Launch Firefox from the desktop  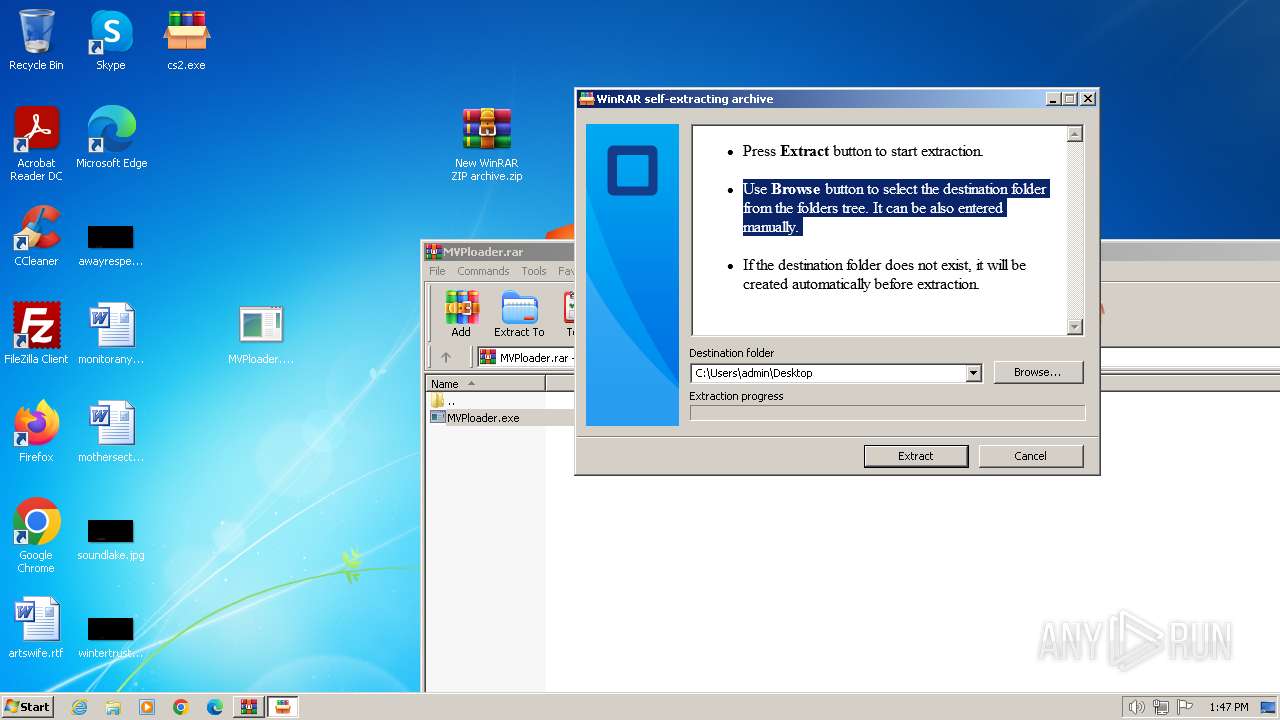[36, 431]
